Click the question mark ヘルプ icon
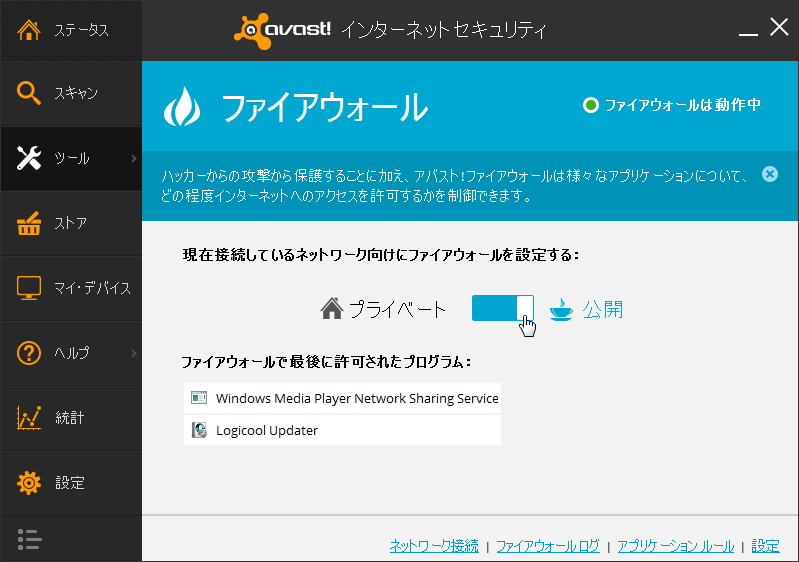Screen dimensions: 799x562 29,353
